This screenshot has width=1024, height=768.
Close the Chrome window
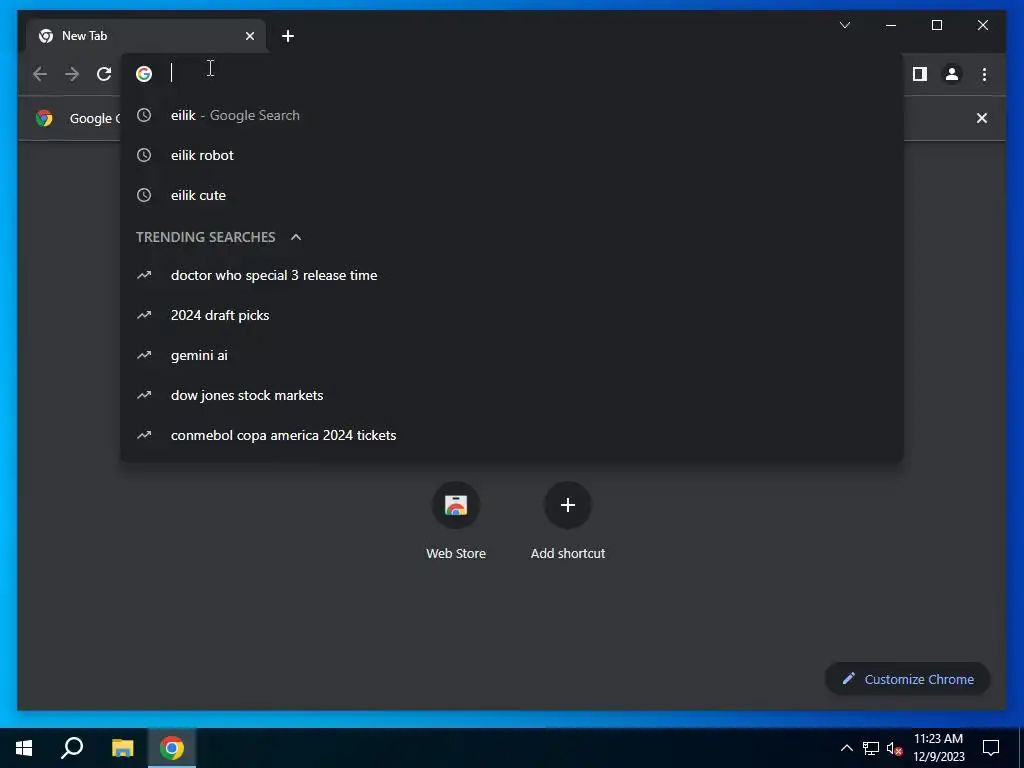pyautogui.click(x=982, y=25)
